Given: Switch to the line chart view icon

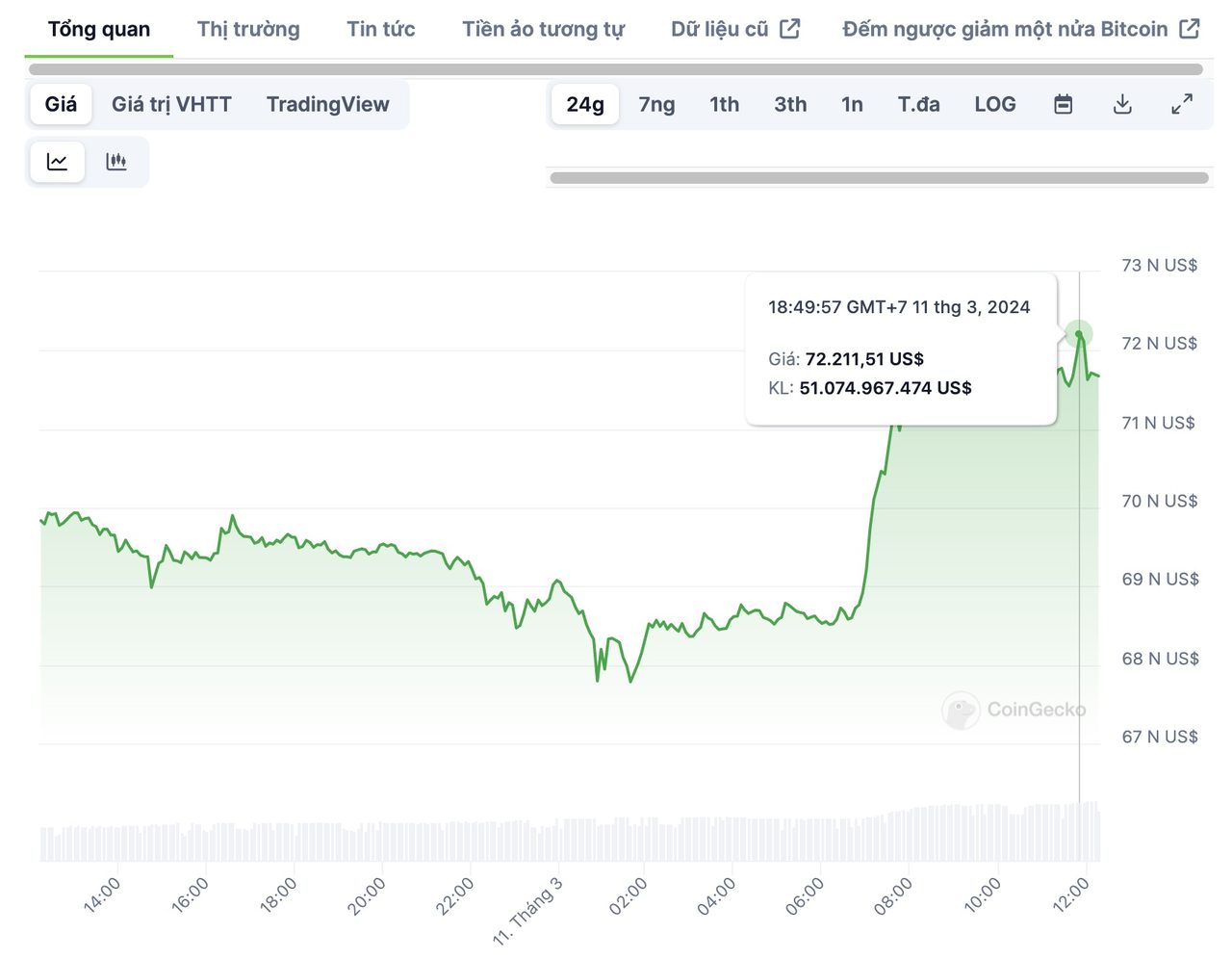Looking at the screenshot, I should 58,162.
